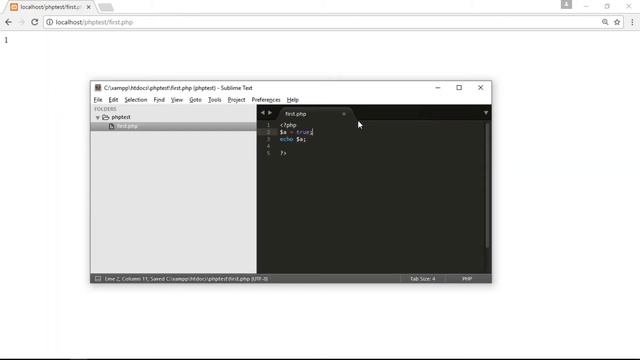Open the tab list dropdown arrow
Screen dimensions: 640x360
486,113
